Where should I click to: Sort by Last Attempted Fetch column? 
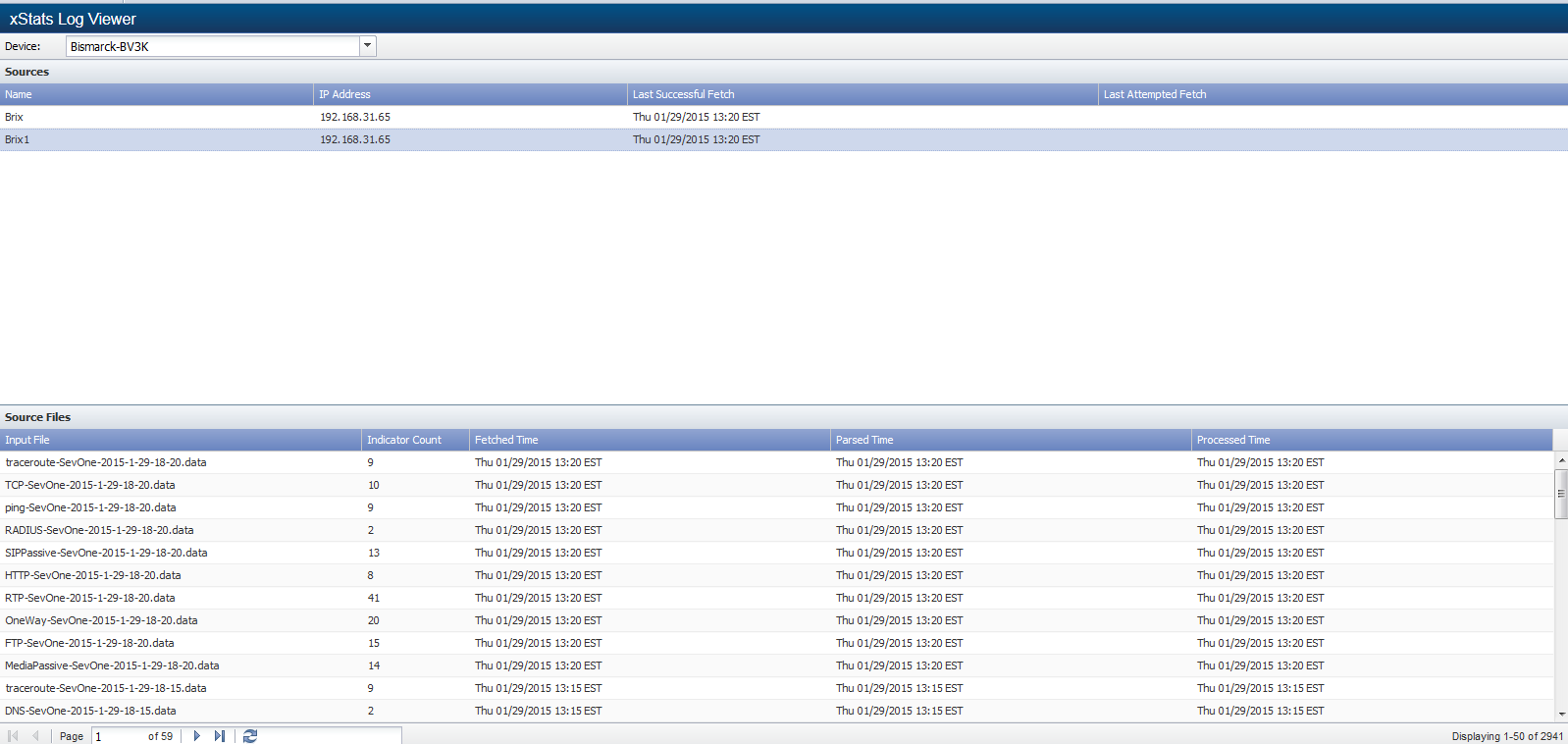point(1333,94)
